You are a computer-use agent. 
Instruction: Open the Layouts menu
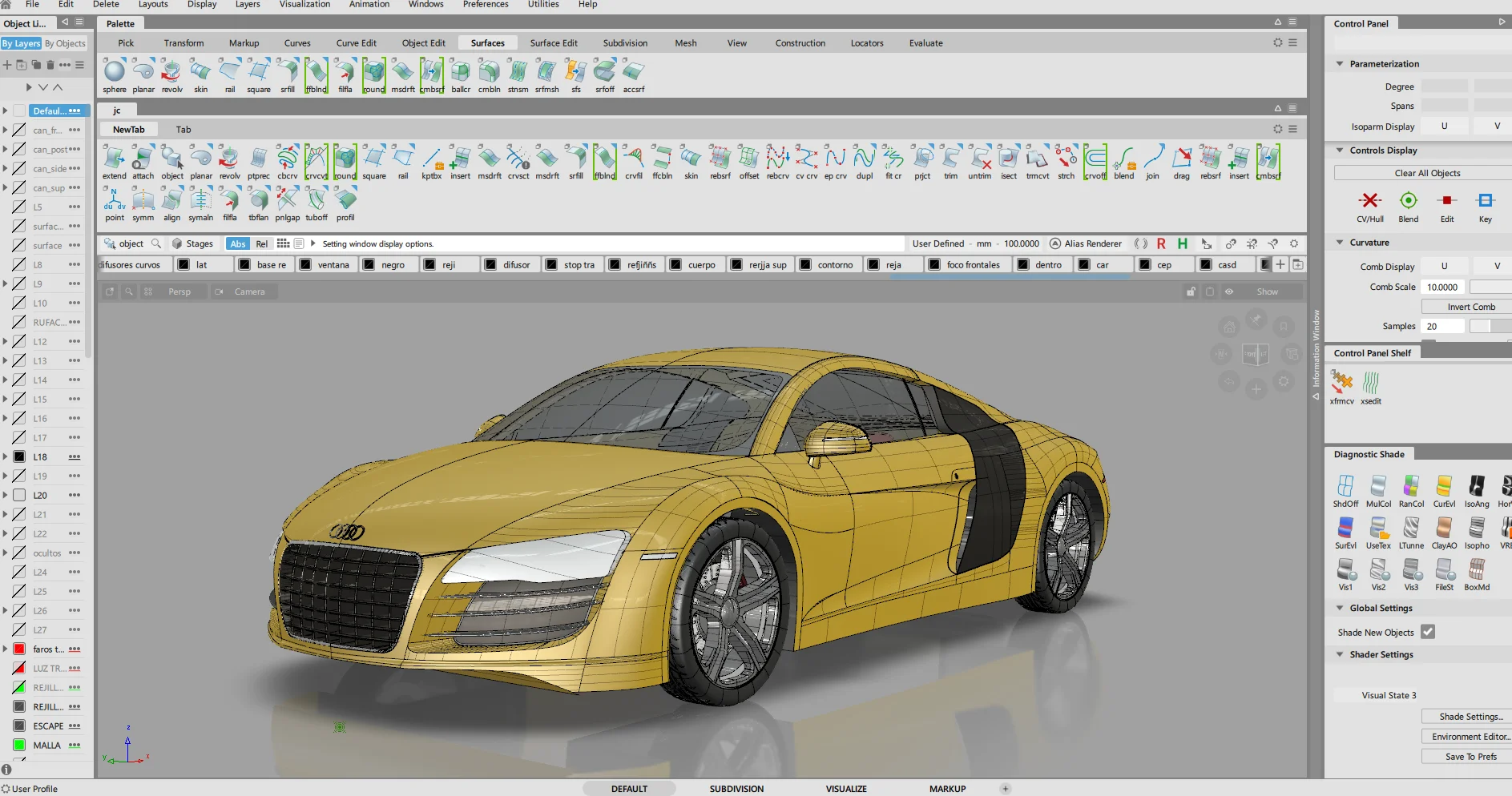click(x=153, y=4)
